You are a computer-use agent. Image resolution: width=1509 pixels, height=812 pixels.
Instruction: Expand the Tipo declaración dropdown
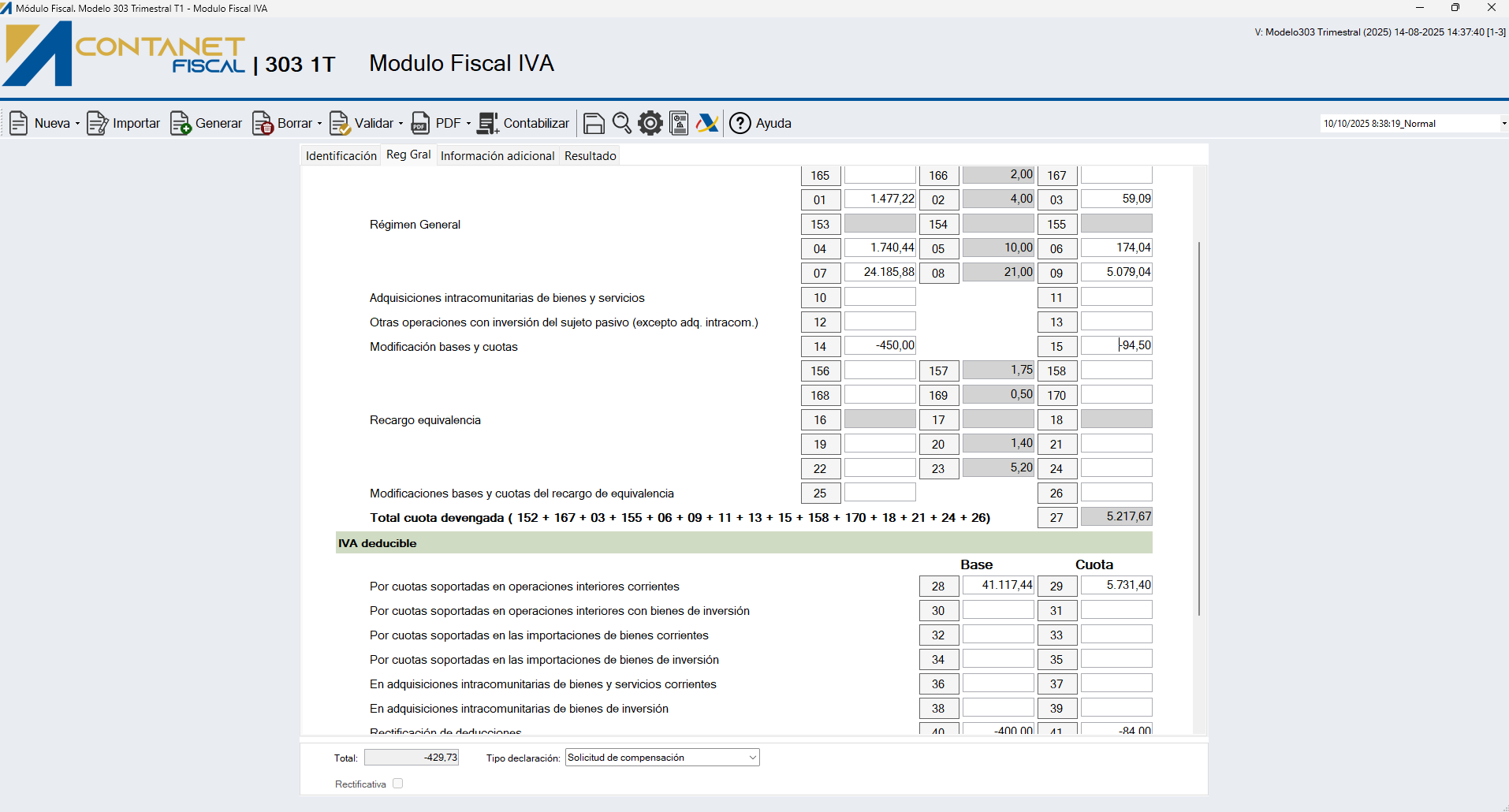click(x=752, y=758)
